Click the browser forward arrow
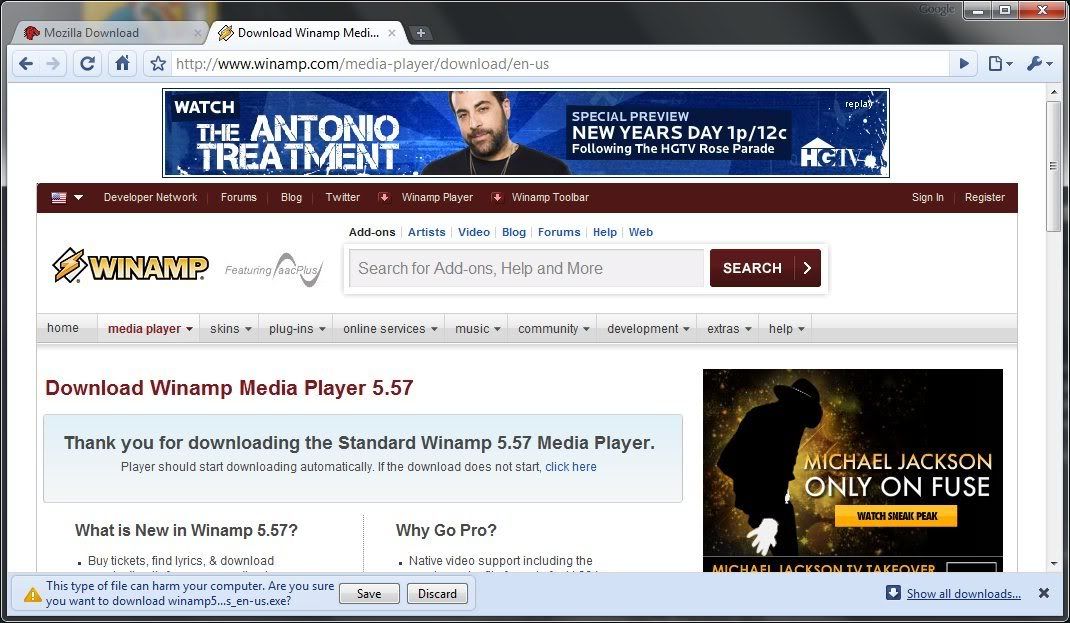 (53, 64)
